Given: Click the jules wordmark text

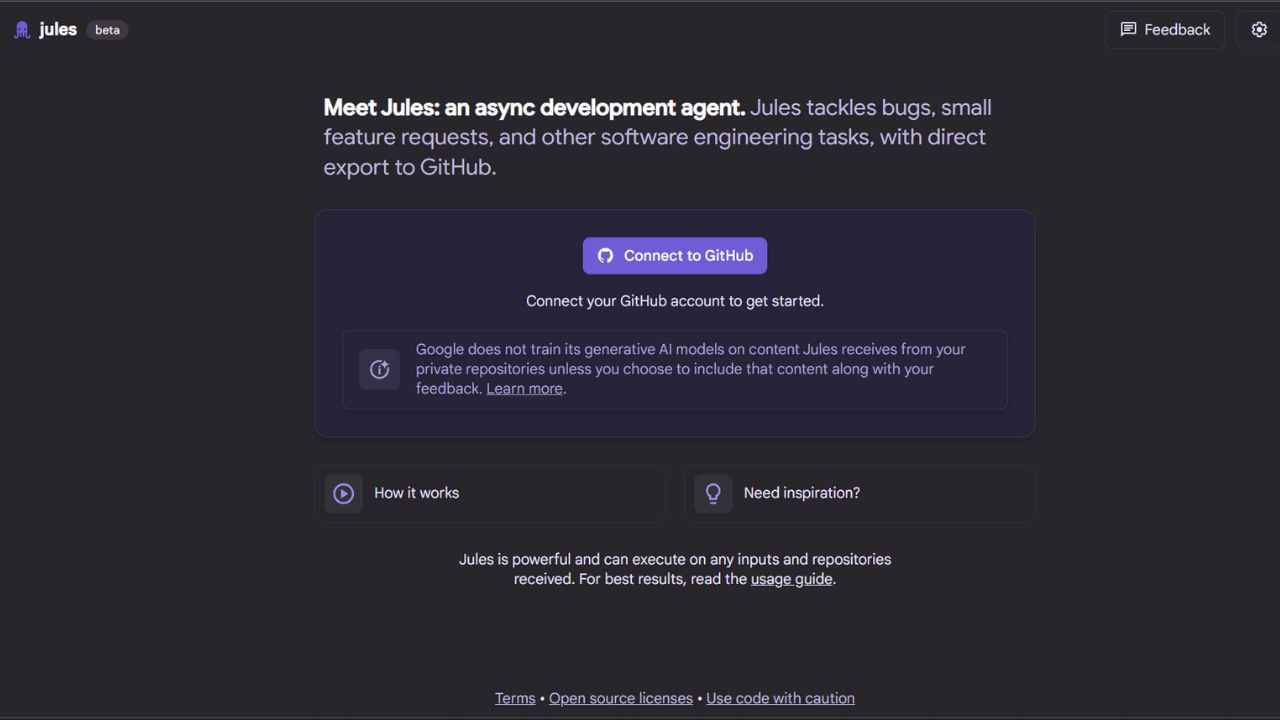Looking at the screenshot, I should 58,30.
